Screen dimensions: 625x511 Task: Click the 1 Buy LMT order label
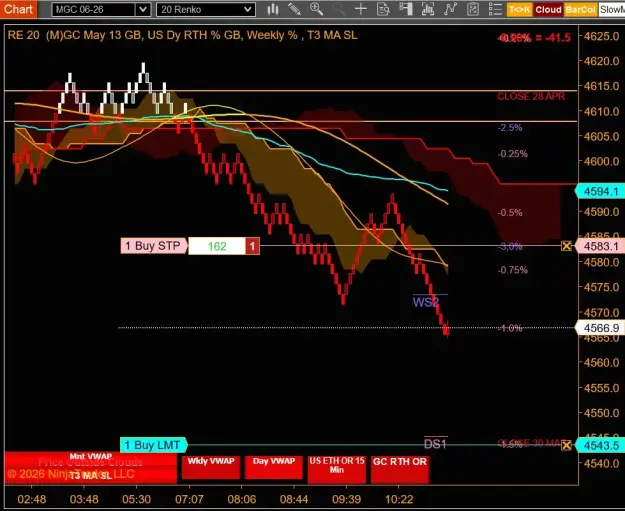coord(153,445)
